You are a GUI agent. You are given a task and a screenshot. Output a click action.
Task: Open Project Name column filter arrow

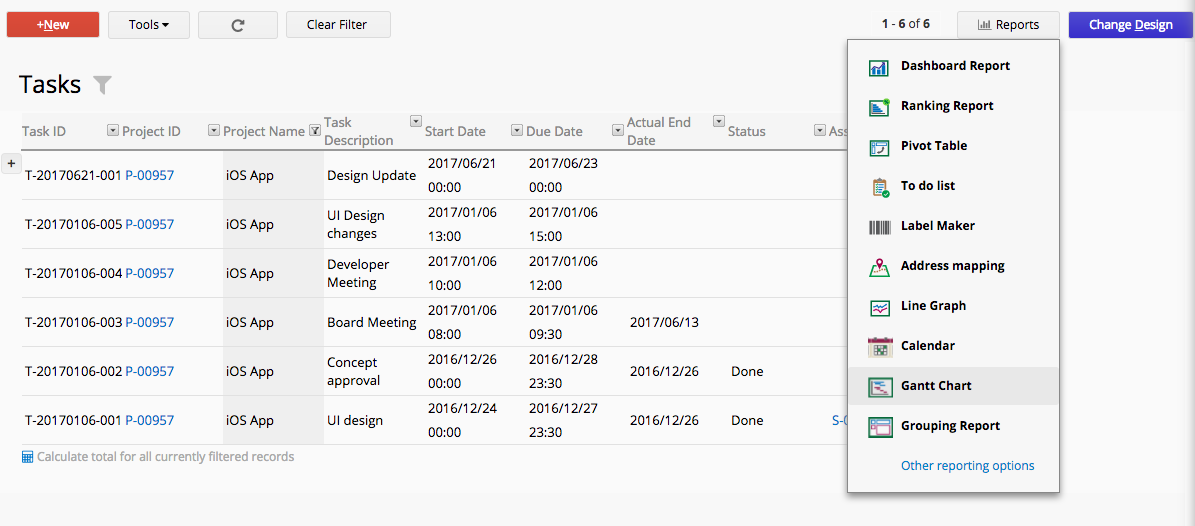coord(315,130)
